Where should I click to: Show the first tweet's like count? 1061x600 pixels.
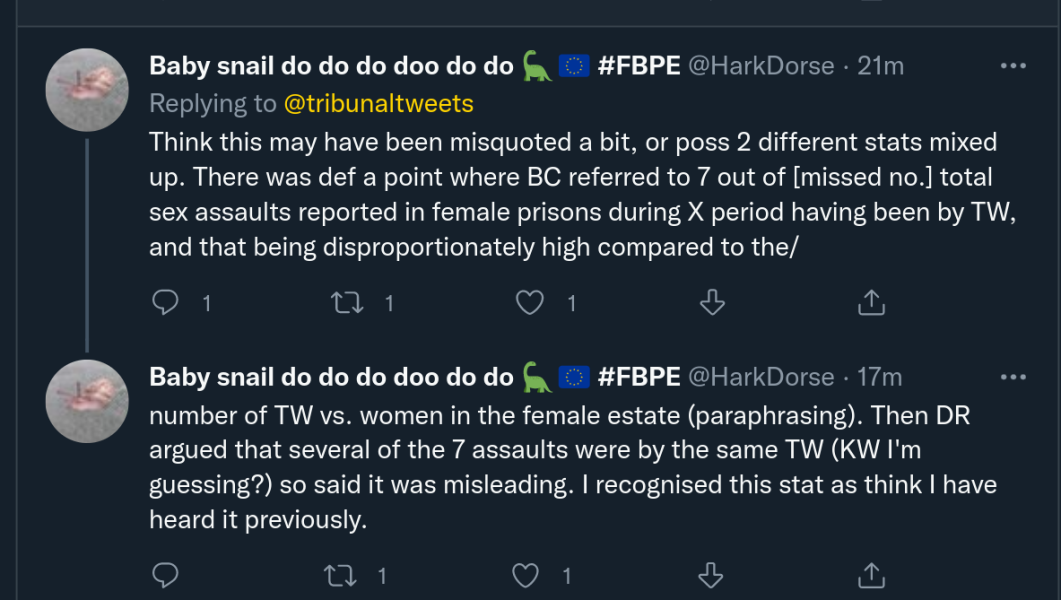(x=569, y=302)
